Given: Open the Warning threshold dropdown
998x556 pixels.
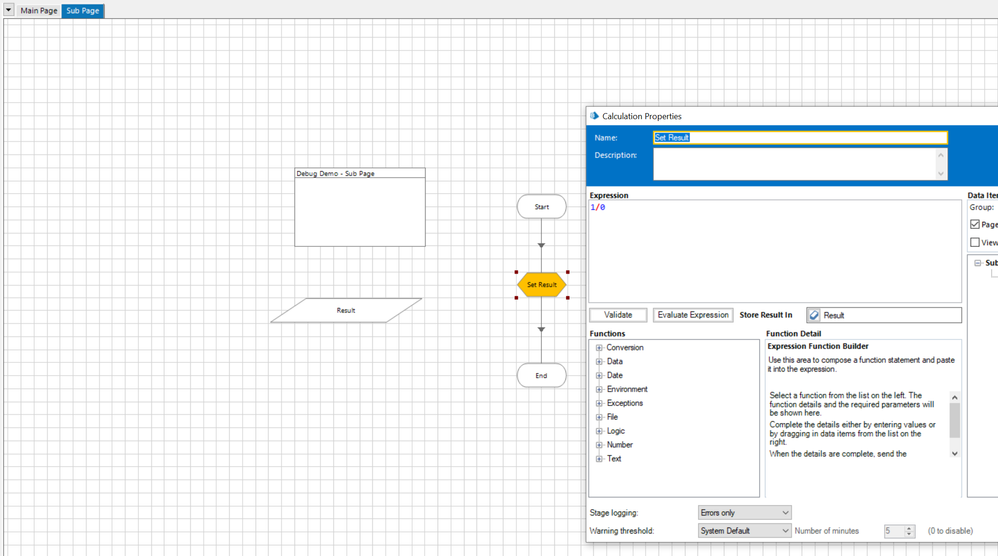Looking at the screenshot, I should pyautogui.click(x=744, y=531).
